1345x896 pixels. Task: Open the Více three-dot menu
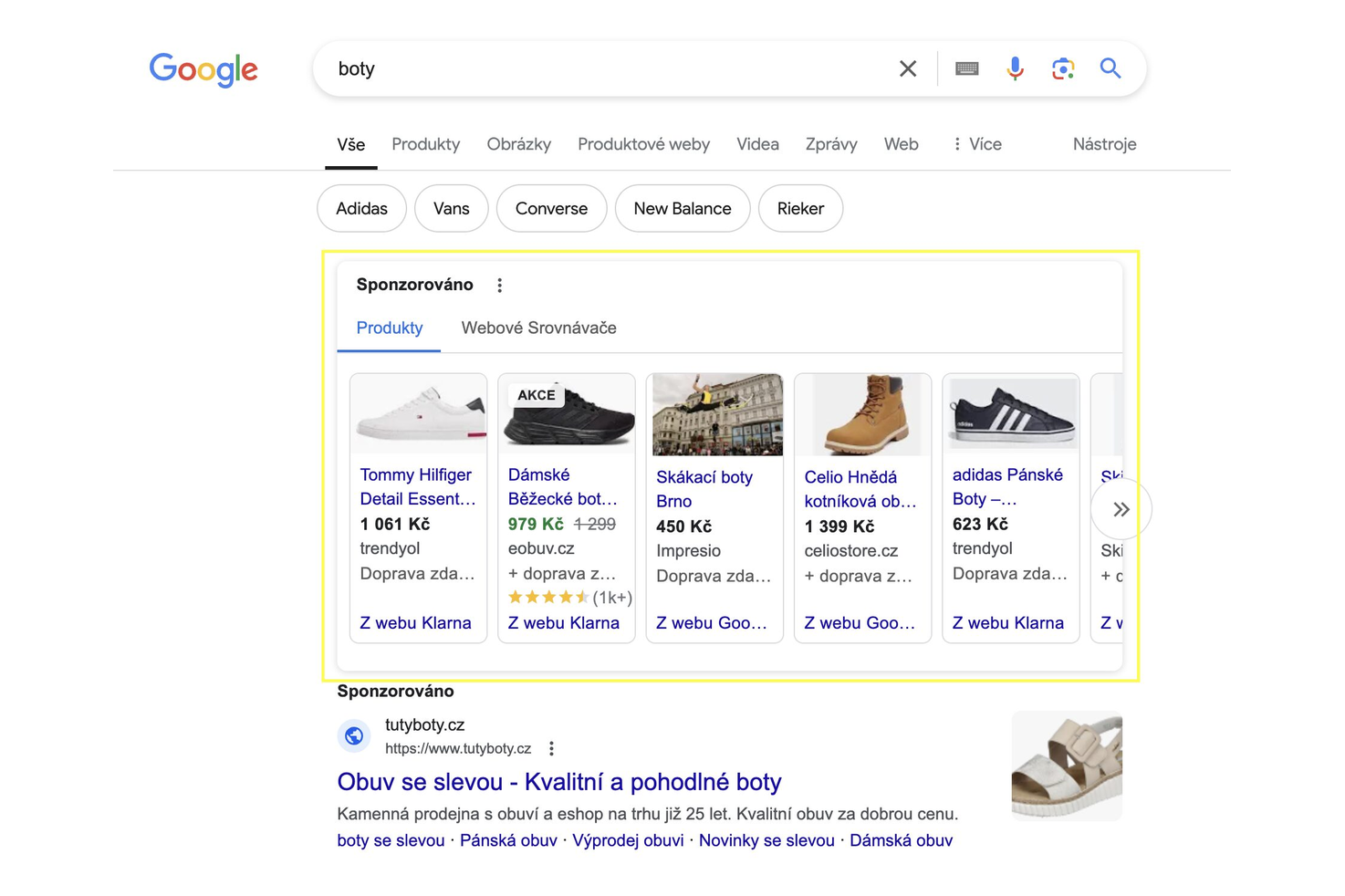[x=977, y=144]
